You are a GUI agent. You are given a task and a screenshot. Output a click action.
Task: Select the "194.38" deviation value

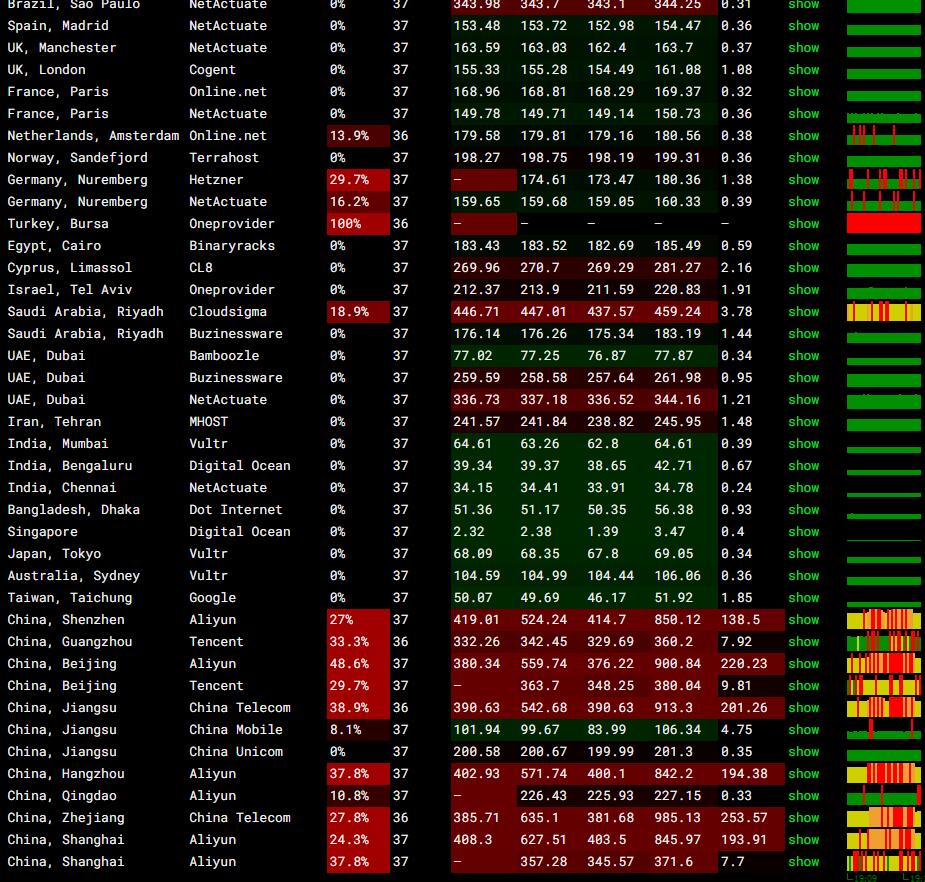pyautogui.click(x=744, y=773)
